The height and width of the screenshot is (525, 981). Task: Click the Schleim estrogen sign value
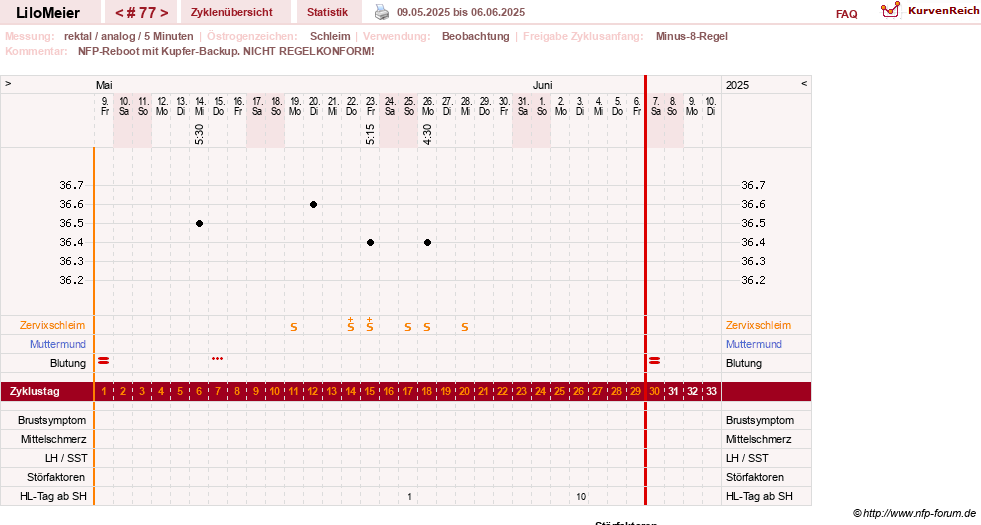tap(330, 36)
